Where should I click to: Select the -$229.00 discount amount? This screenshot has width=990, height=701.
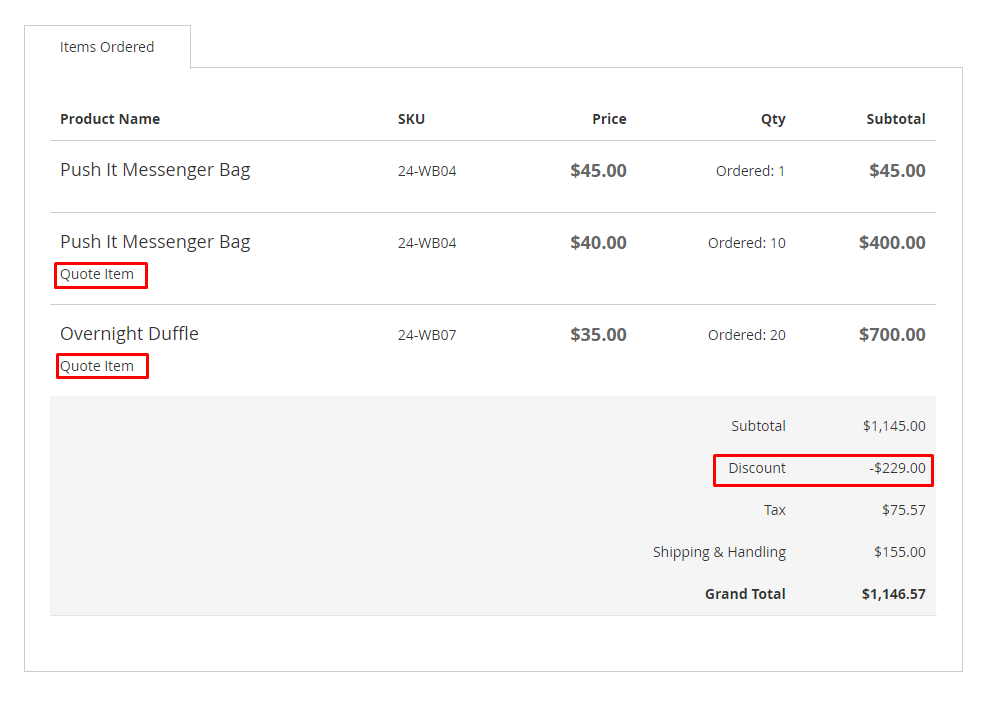click(897, 468)
